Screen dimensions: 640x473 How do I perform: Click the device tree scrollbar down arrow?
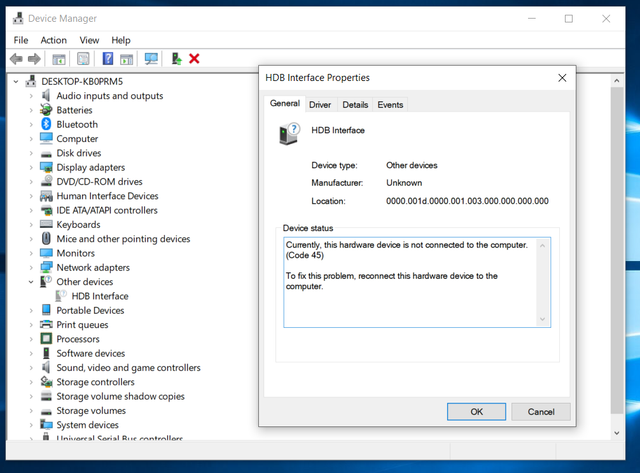tap(617, 433)
